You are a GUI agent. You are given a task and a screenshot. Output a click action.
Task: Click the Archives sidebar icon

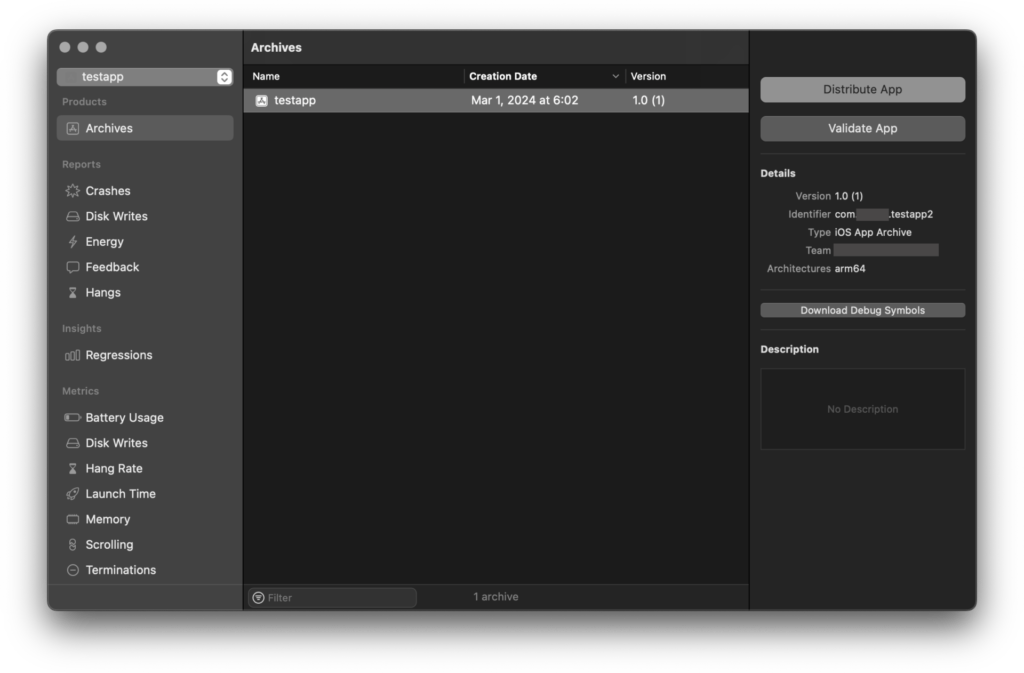point(72,129)
